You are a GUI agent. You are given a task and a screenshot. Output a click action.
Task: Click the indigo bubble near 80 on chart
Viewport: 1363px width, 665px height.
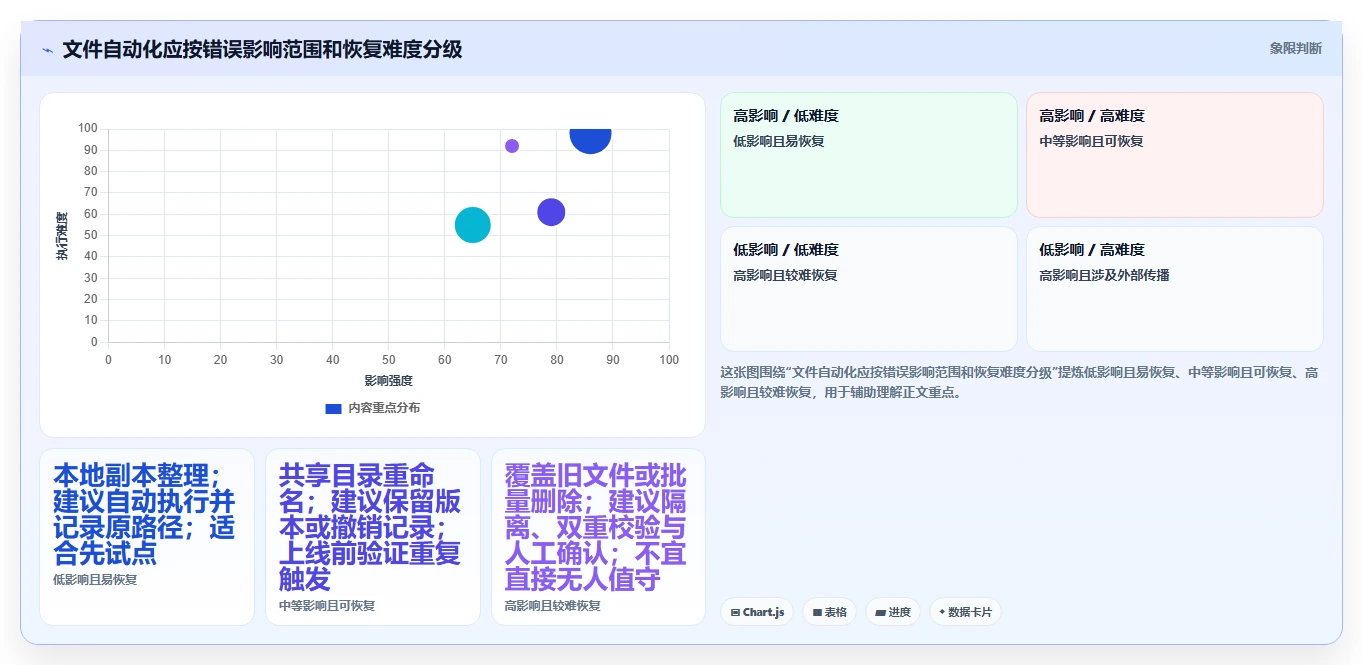[551, 212]
